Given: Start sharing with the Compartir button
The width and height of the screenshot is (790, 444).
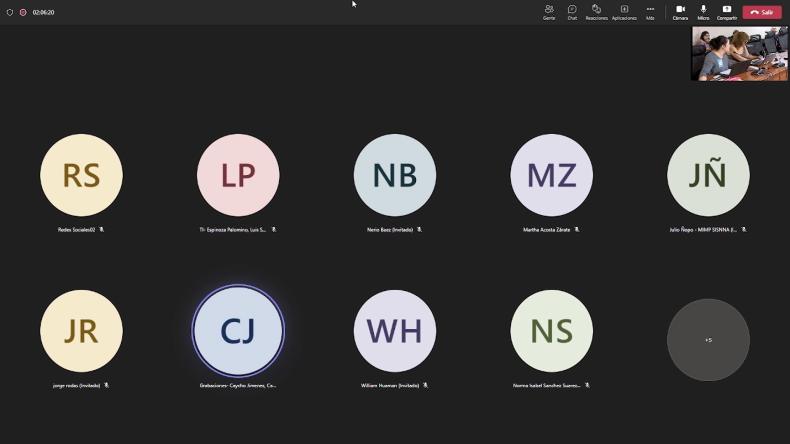Looking at the screenshot, I should tap(727, 12).
